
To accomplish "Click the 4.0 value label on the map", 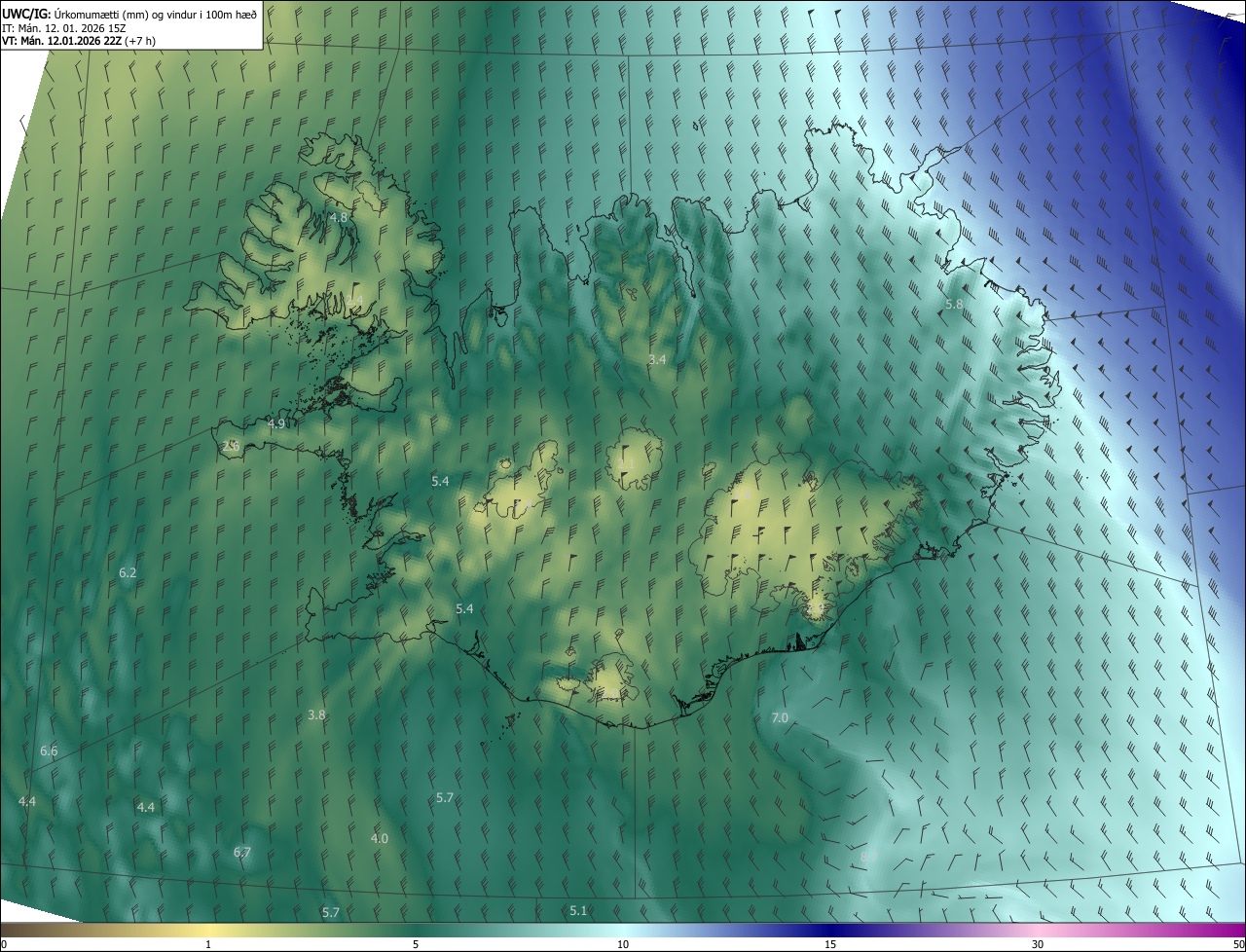I will 380,839.
